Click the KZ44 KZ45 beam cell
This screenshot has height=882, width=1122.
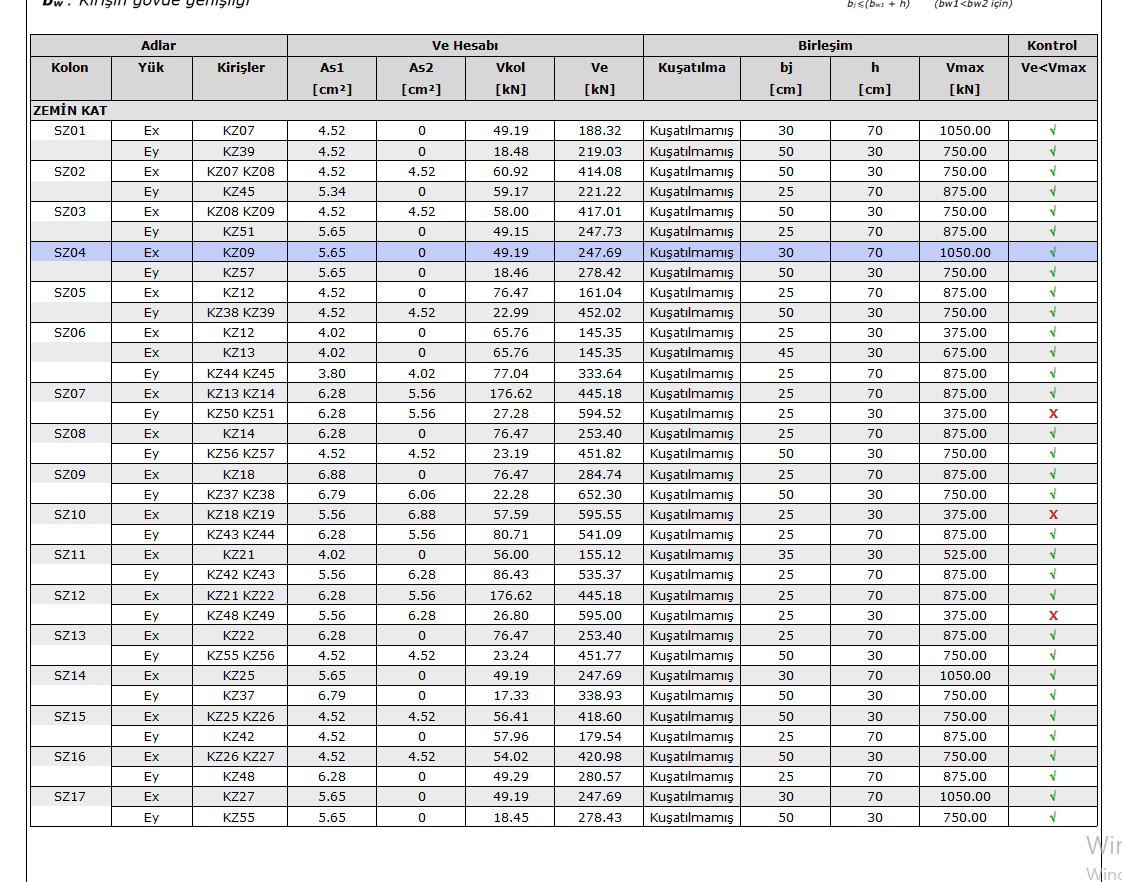tap(240, 373)
